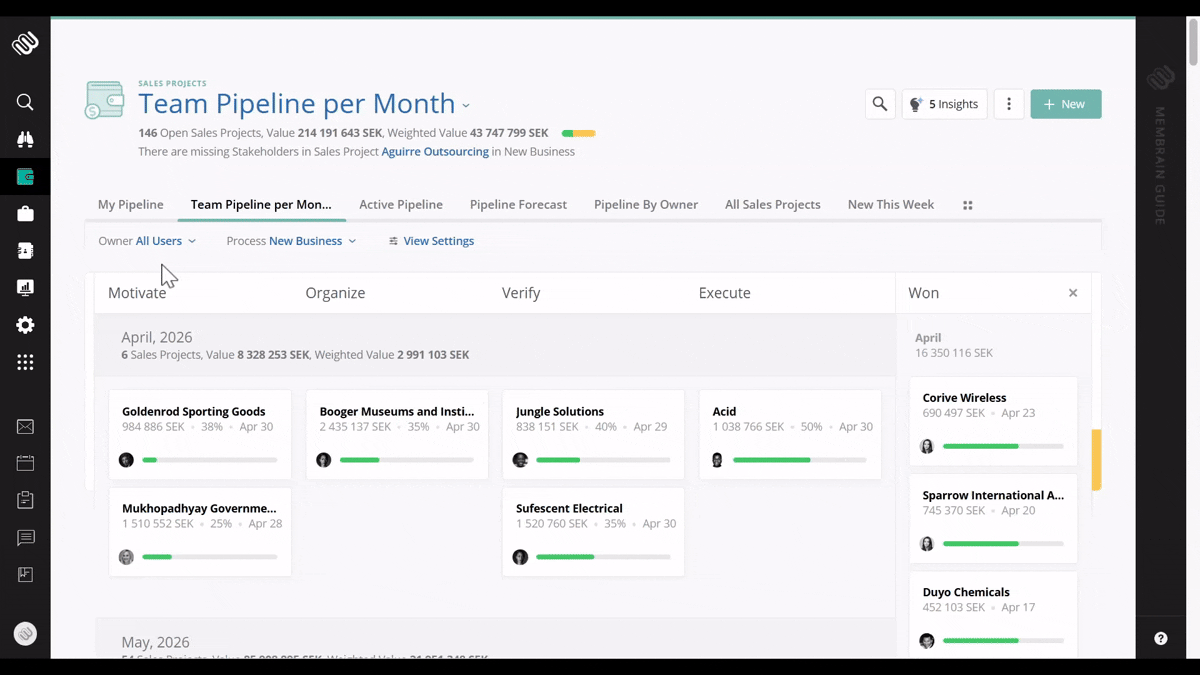
Task: Click owner avatar on Acid card
Action: [x=717, y=460]
